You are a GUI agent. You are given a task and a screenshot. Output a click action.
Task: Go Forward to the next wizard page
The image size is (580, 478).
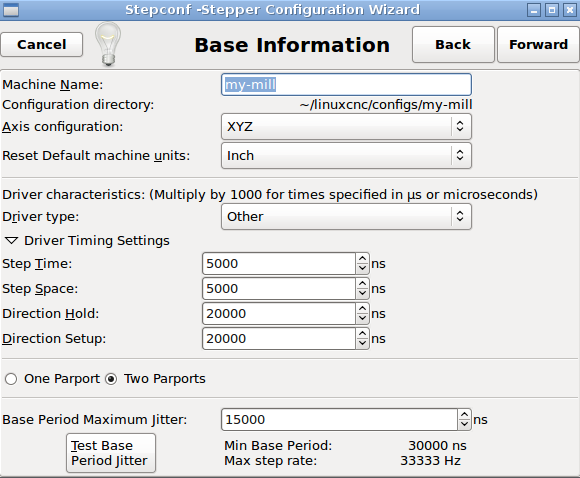(538, 44)
